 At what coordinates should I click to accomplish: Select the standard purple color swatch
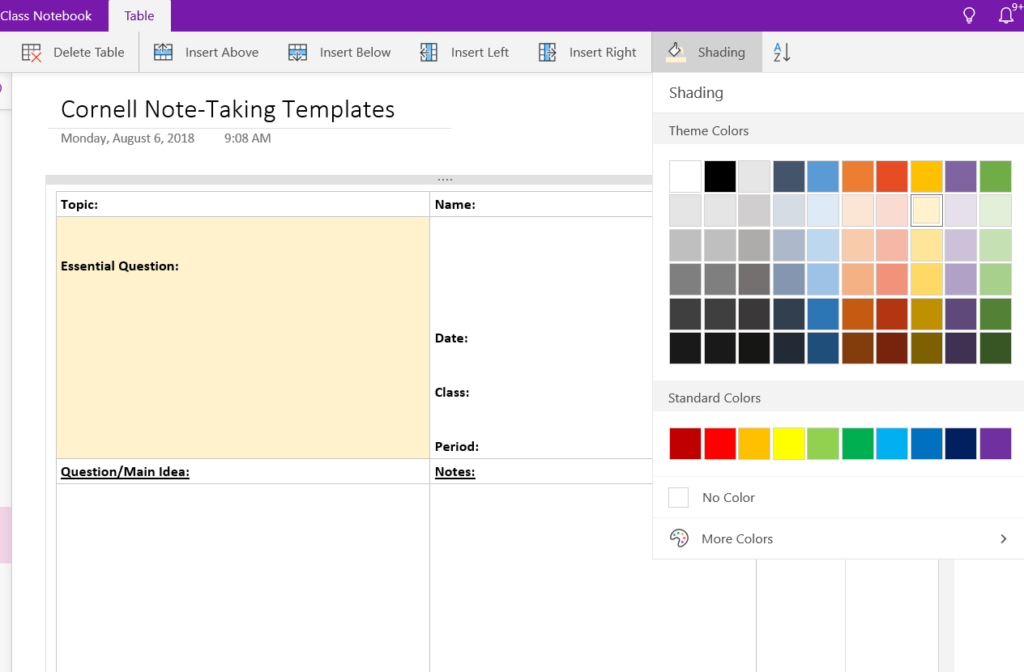click(x=995, y=444)
